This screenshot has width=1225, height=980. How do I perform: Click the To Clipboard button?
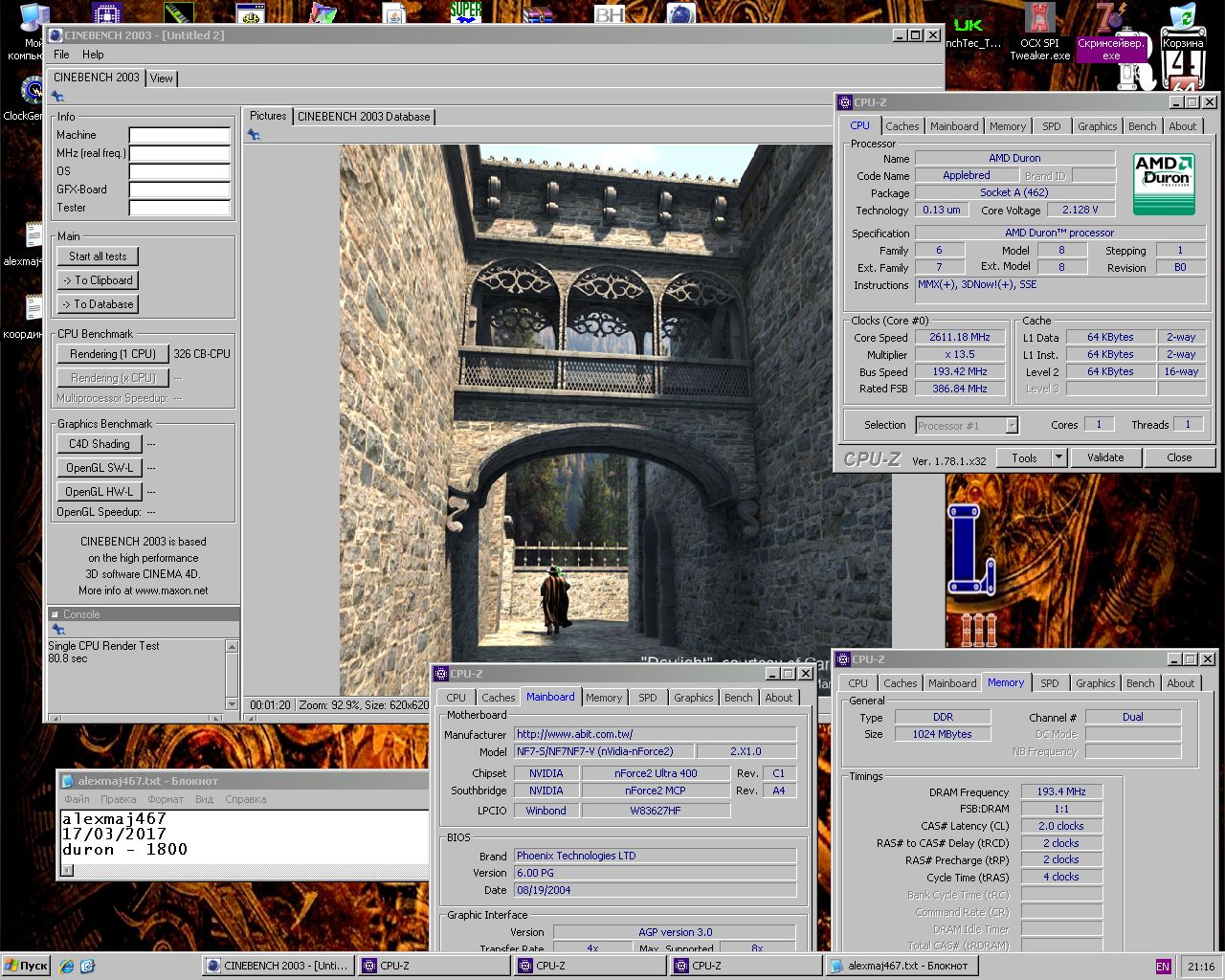pyautogui.click(x=98, y=280)
